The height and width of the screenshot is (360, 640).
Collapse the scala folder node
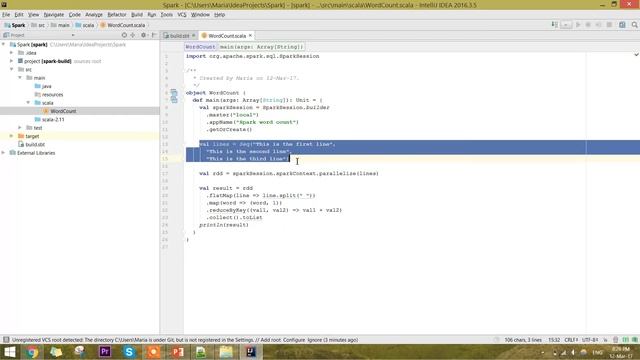pos(28,102)
